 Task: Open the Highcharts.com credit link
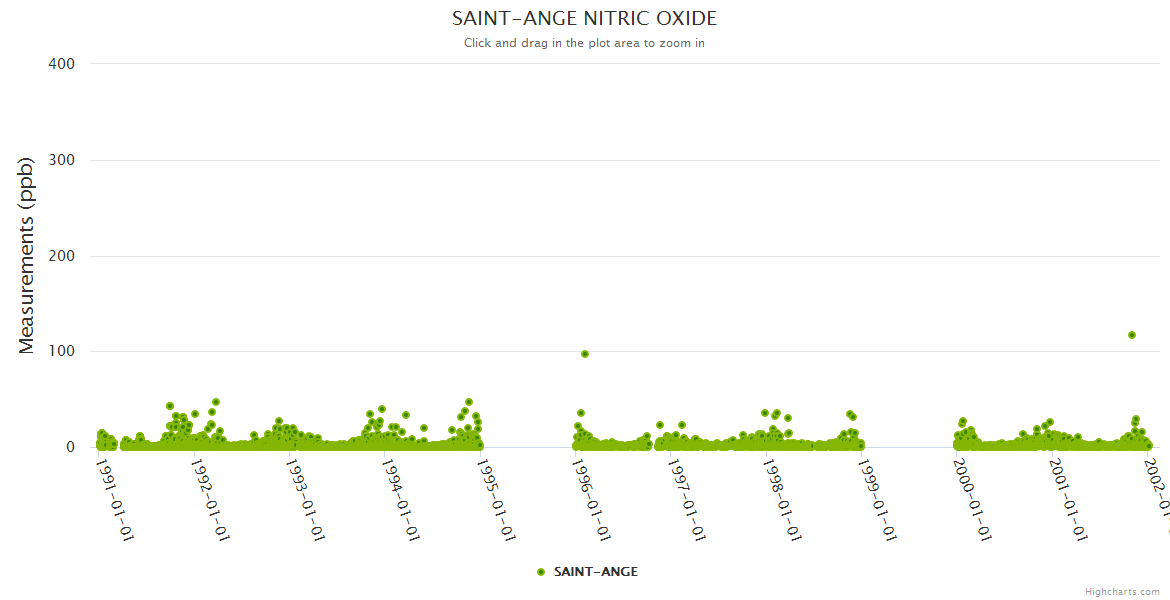point(1122,591)
